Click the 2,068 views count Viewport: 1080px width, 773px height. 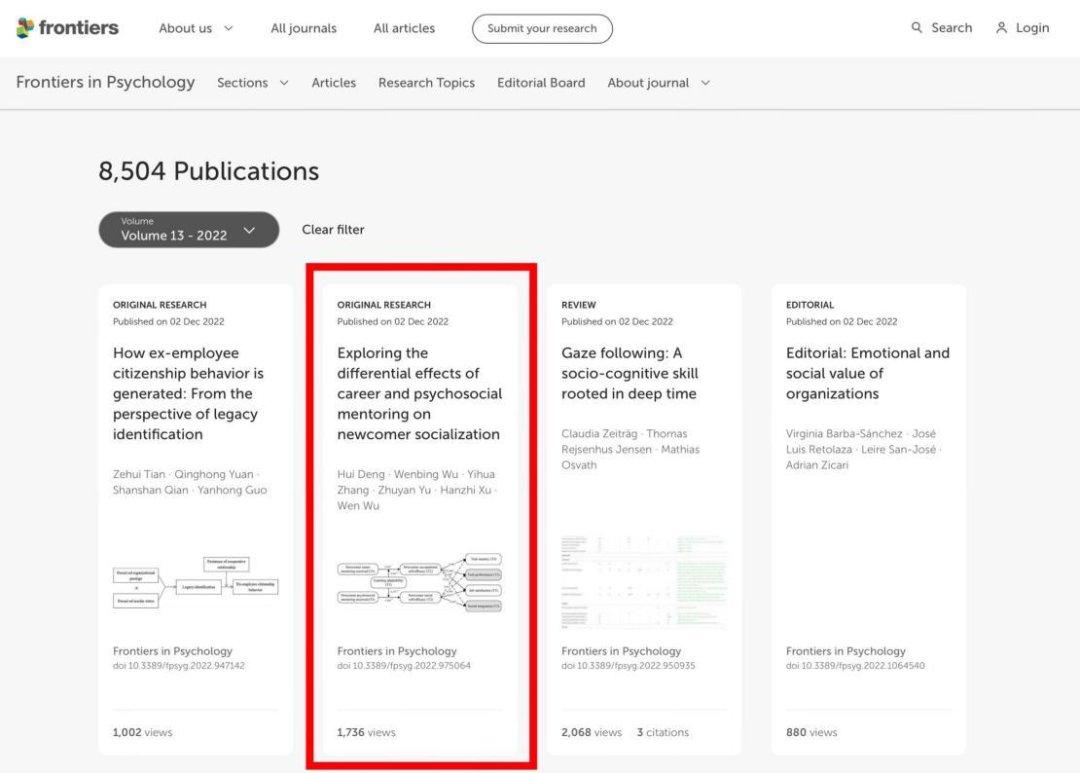[592, 732]
